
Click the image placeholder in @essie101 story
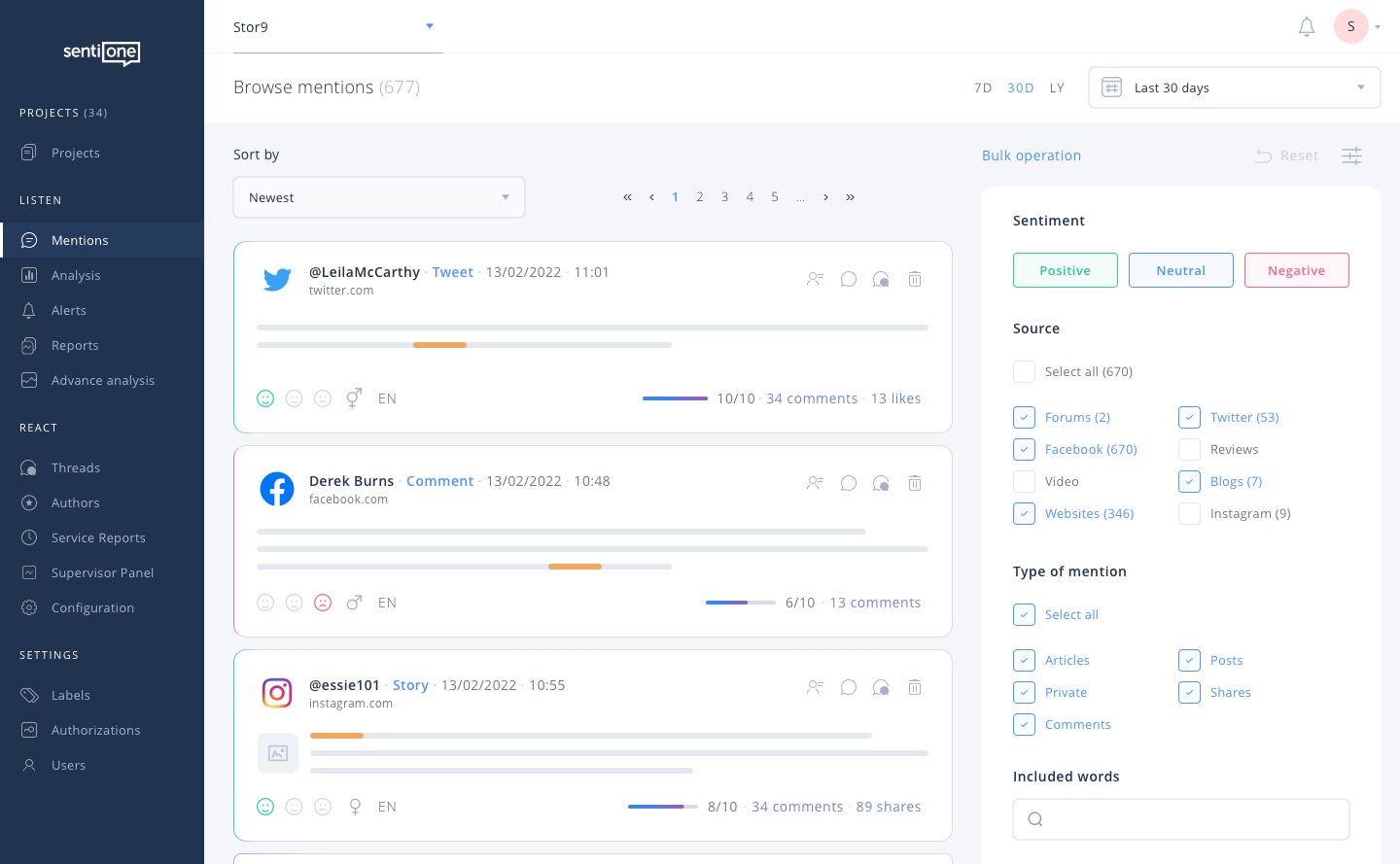pyautogui.click(x=278, y=753)
